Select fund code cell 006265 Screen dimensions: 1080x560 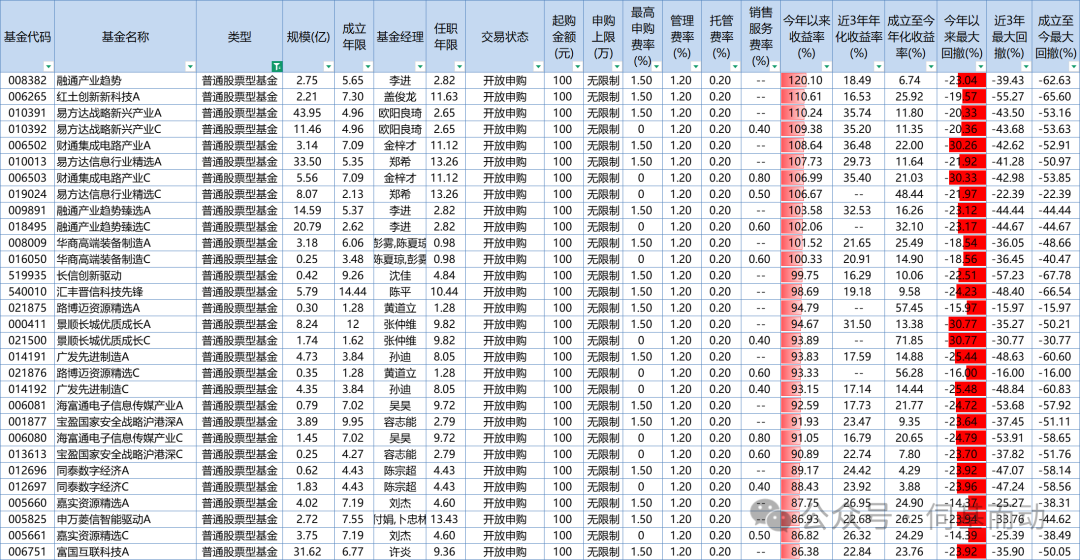pyautogui.click(x=28, y=97)
